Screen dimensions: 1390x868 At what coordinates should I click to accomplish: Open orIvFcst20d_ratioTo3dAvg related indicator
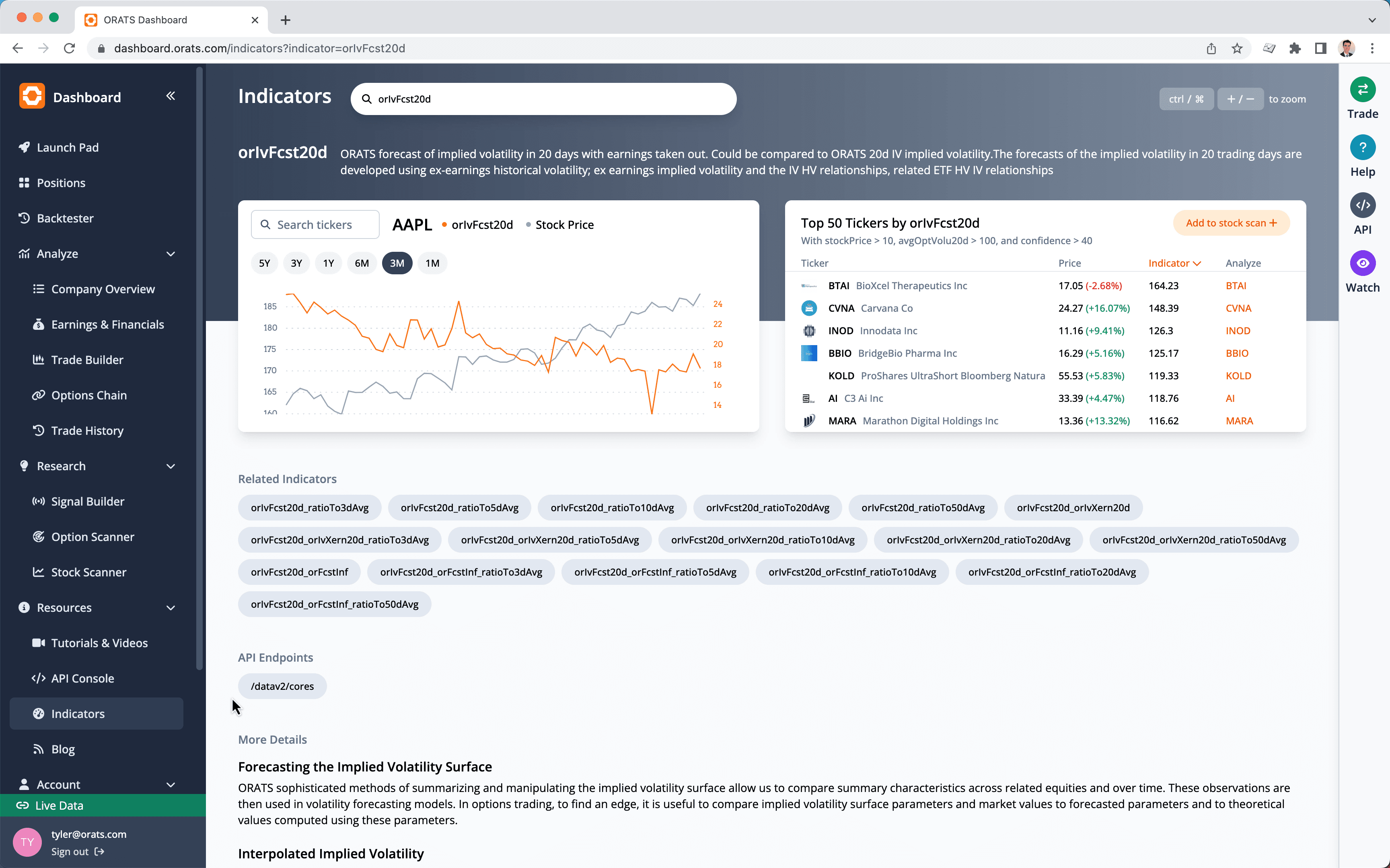point(310,508)
